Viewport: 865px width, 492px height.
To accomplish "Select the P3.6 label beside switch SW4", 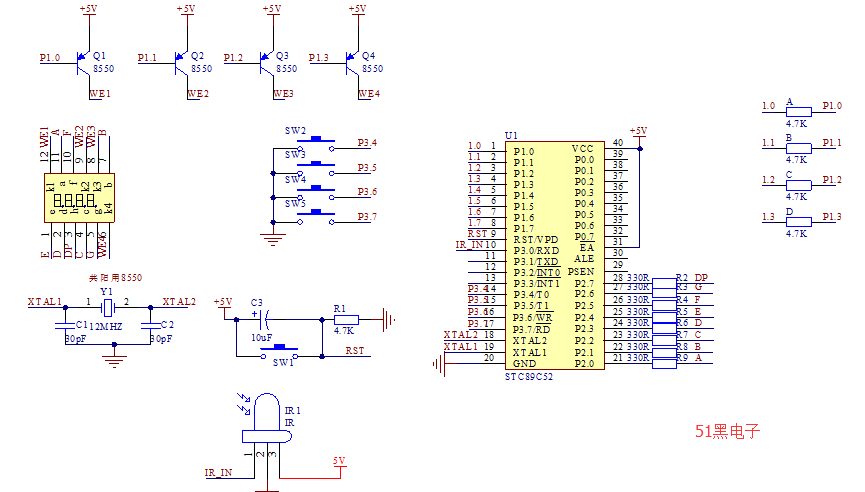I will point(367,192).
